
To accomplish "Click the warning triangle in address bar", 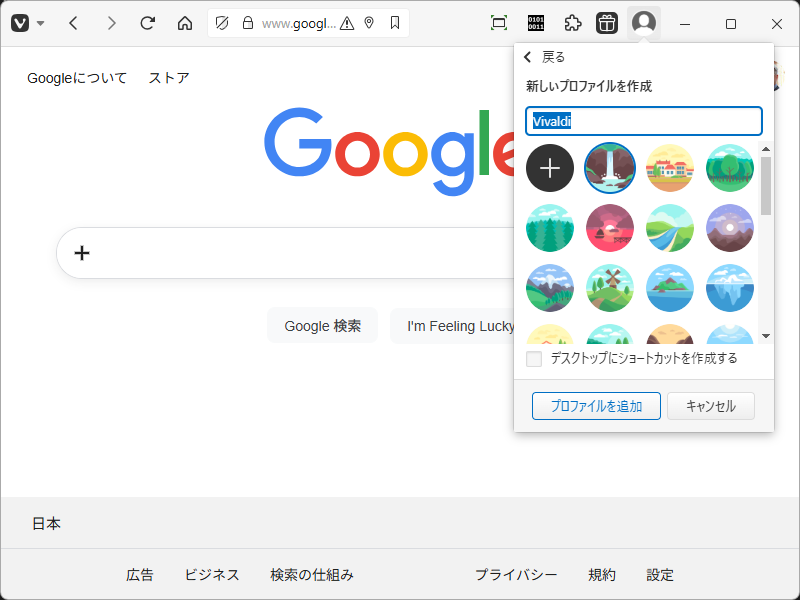I will pos(347,23).
